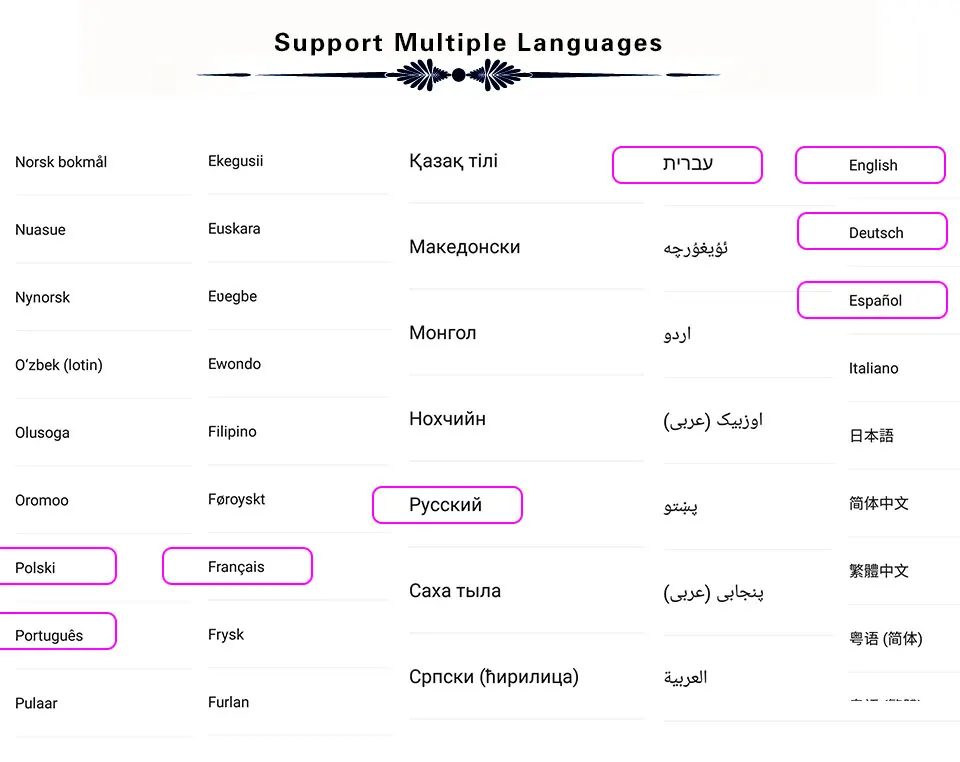960x762 pixels.
Task: Choose Монгол as the language
Action: tap(442, 333)
